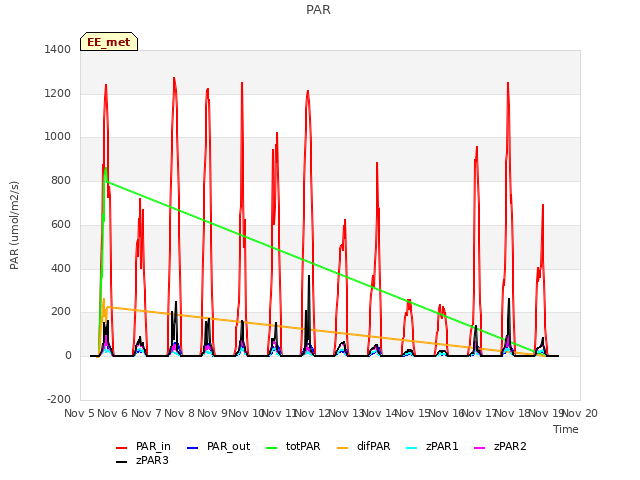Image resolution: width=640 pixels, height=480 pixels.
Task: Click the 400 y-axis tick label
Action: pyautogui.click(x=61, y=268)
